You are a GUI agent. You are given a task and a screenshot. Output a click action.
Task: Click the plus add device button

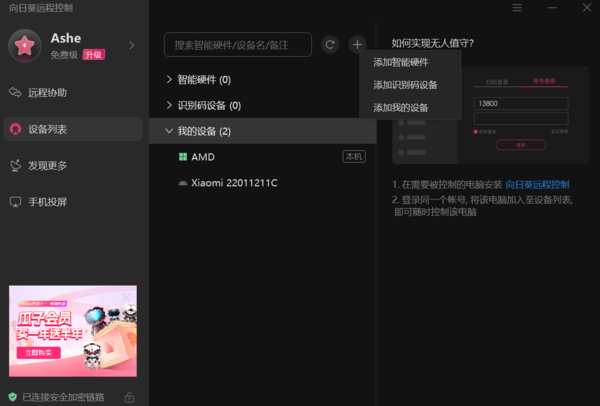357,45
